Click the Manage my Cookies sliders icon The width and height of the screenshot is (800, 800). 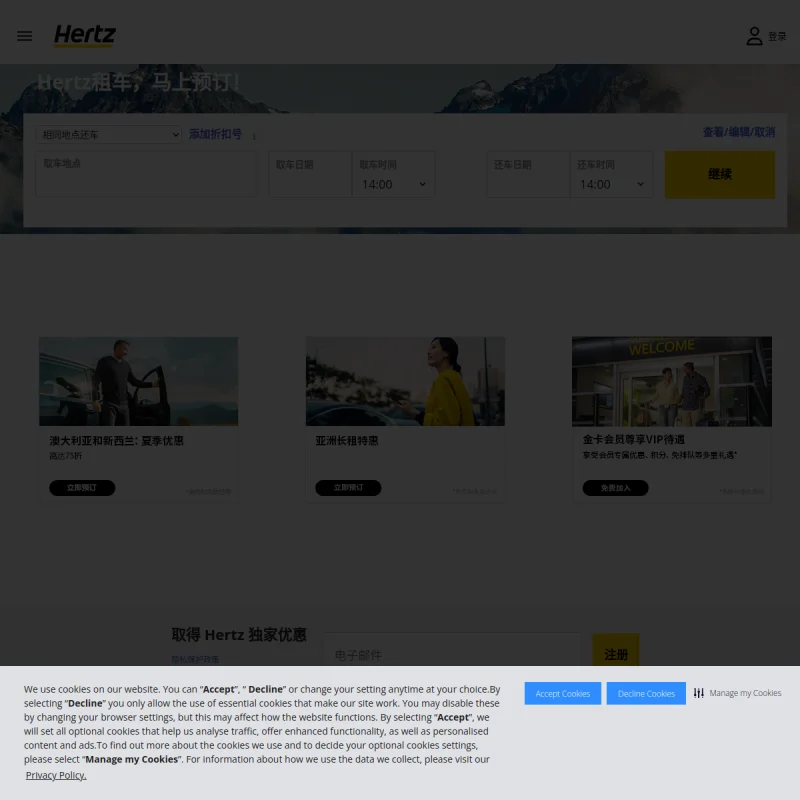click(698, 693)
